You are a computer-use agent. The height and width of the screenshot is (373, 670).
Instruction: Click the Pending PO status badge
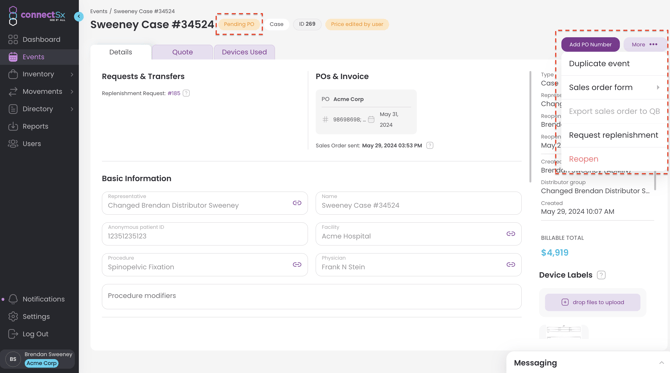click(x=239, y=24)
